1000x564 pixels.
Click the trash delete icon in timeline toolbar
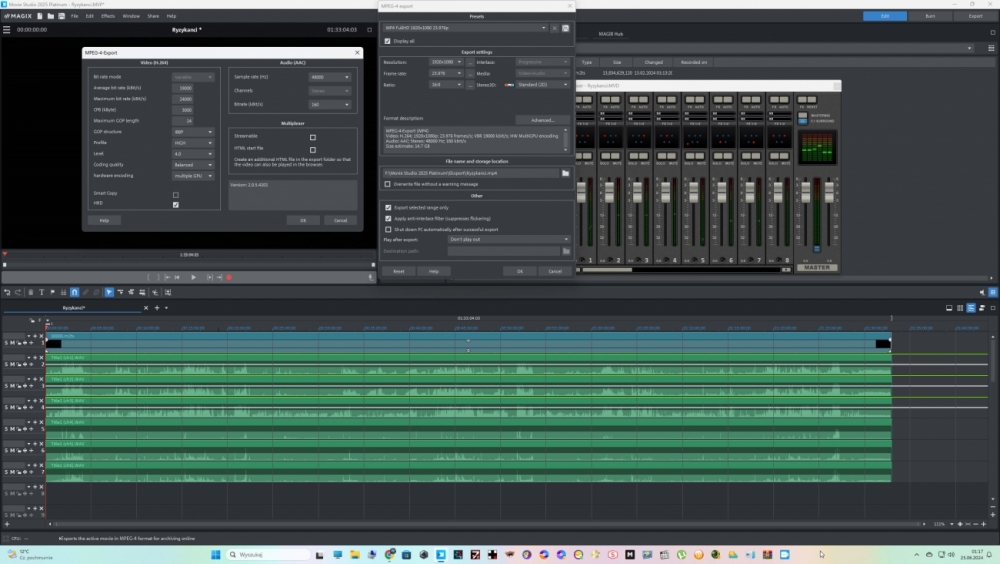[x=29, y=293]
